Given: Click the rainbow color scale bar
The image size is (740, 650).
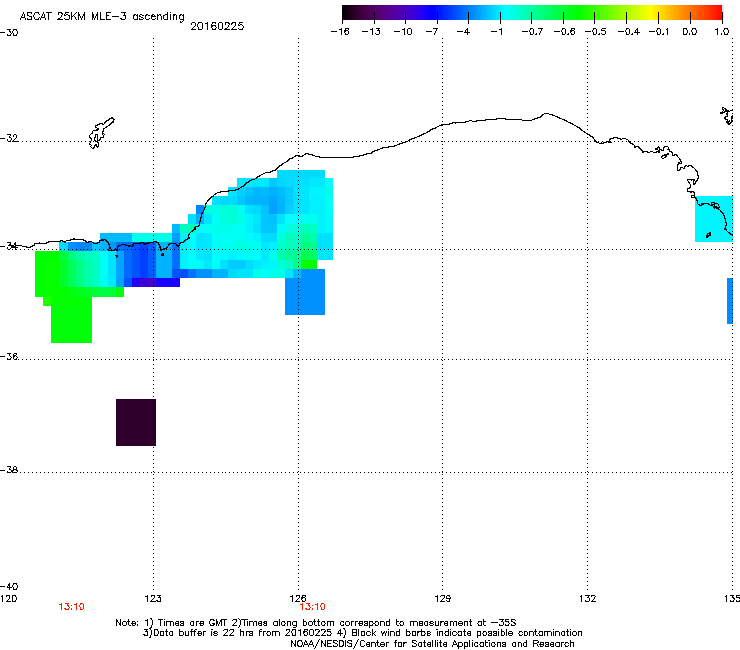Looking at the screenshot, I should pos(532,13).
